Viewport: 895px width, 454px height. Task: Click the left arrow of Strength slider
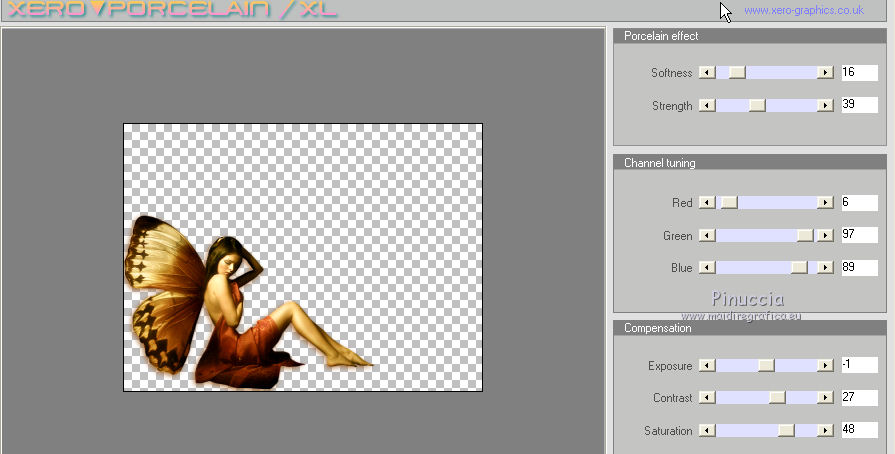(707, 106)
